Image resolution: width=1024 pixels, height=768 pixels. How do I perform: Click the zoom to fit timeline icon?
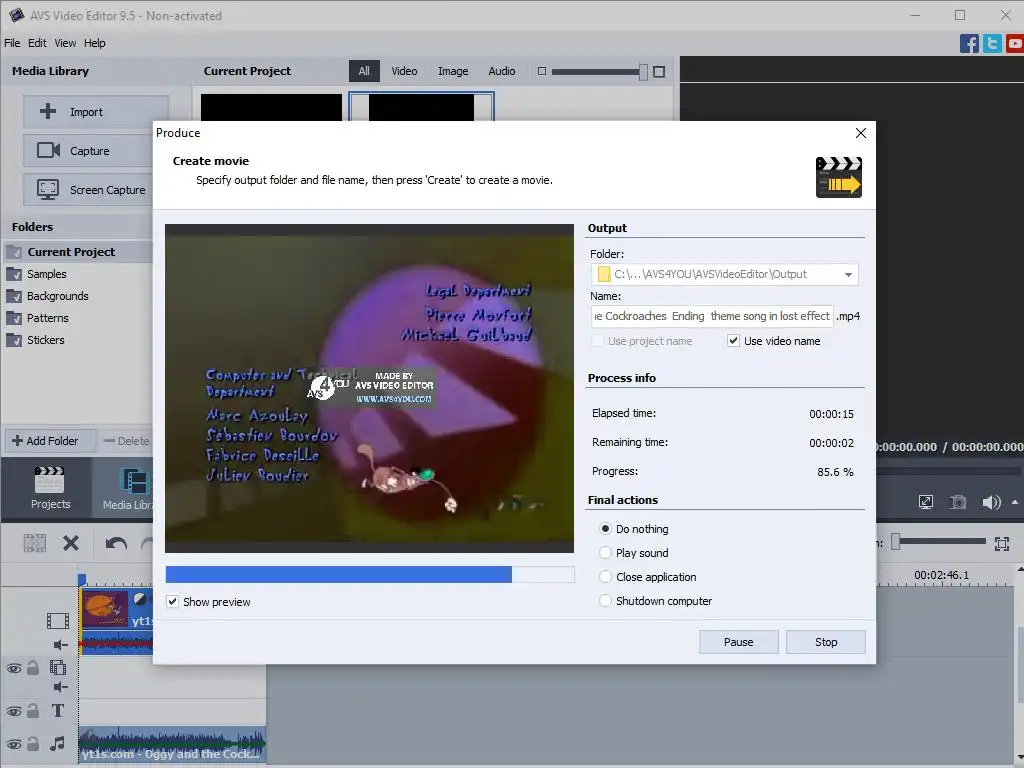[1002, 543]
